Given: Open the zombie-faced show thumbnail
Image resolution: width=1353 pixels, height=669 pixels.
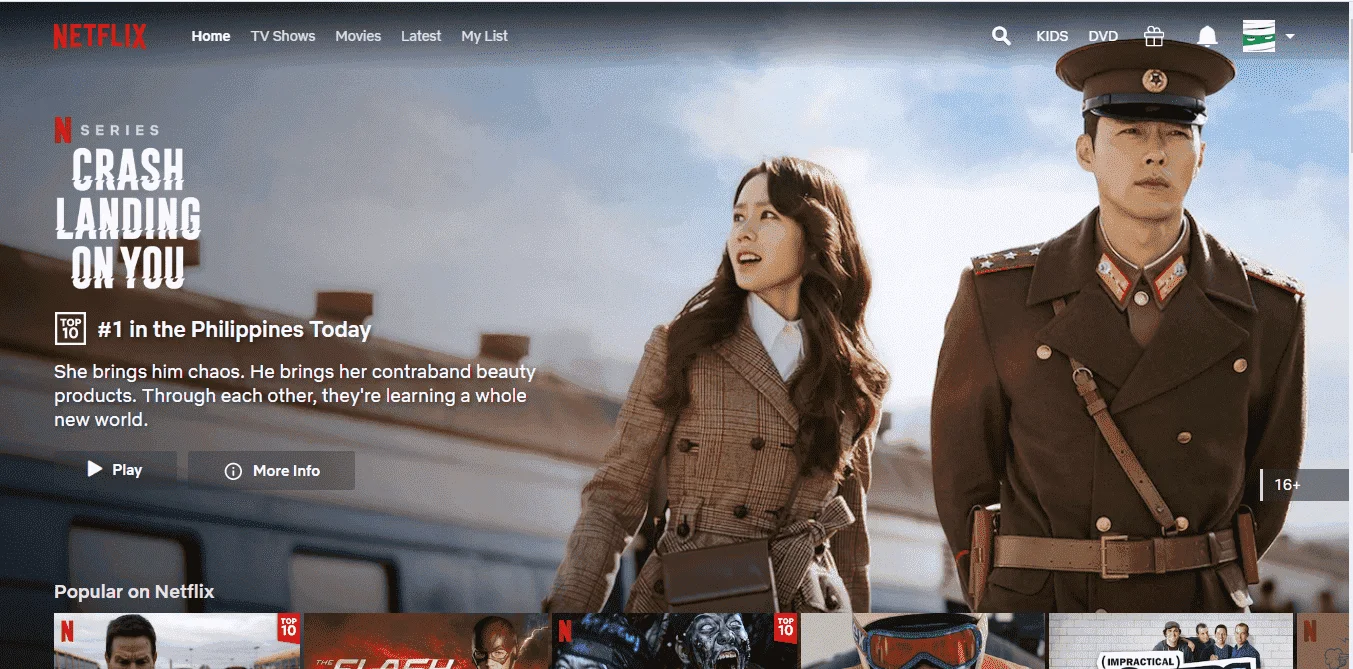Looking at the screenshot, I should (675, 641).
